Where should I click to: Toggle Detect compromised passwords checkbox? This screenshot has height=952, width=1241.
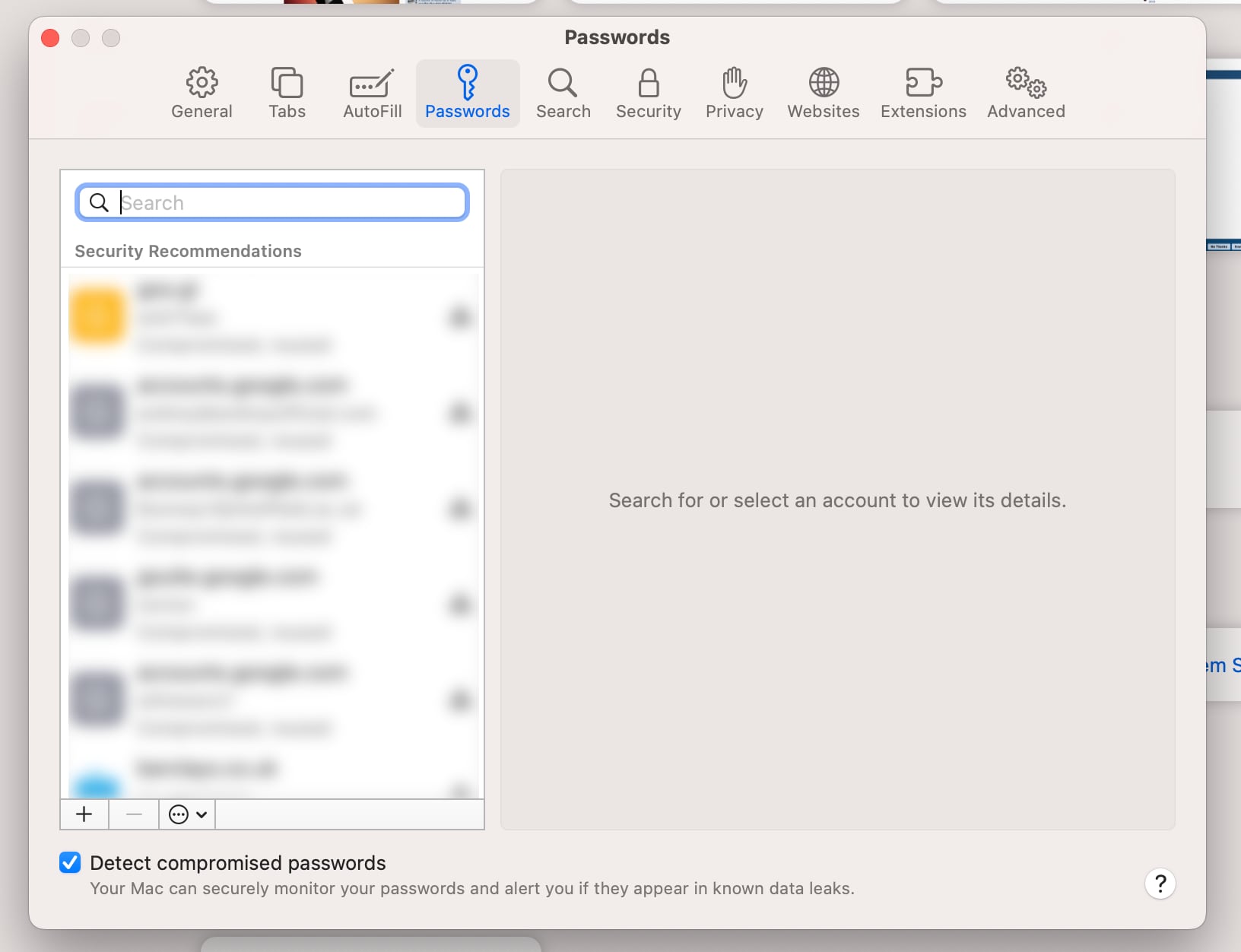click(x=70, y=862)
